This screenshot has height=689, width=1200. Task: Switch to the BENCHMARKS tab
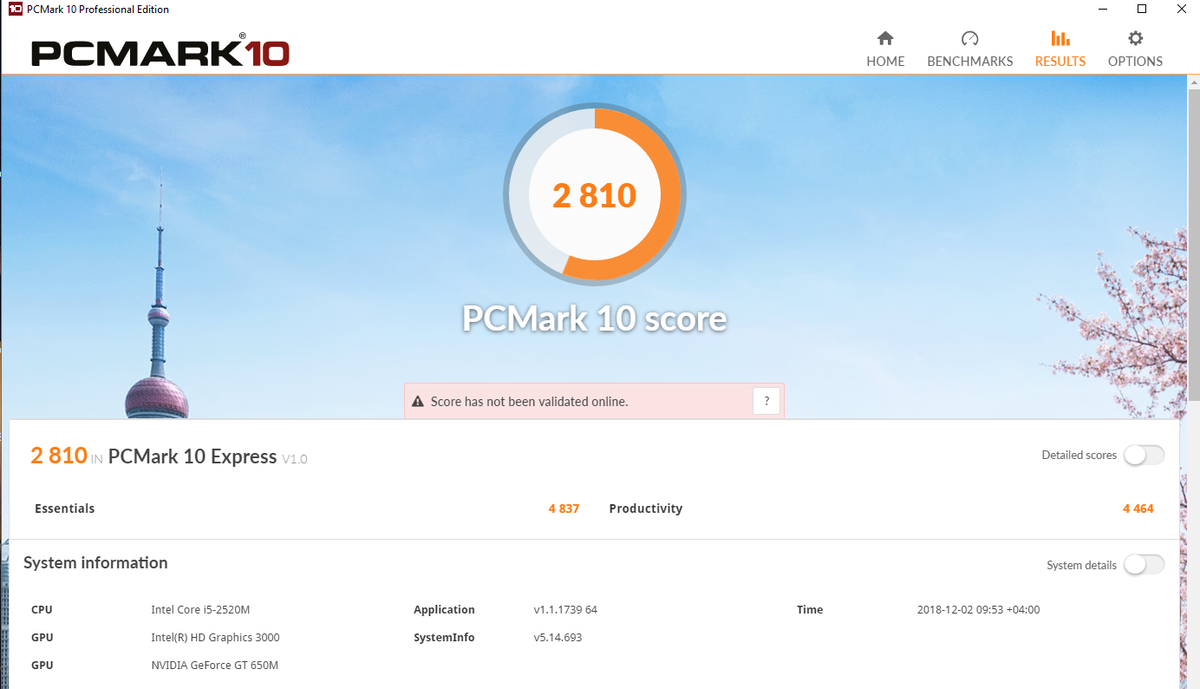click(x=969, y=50)
